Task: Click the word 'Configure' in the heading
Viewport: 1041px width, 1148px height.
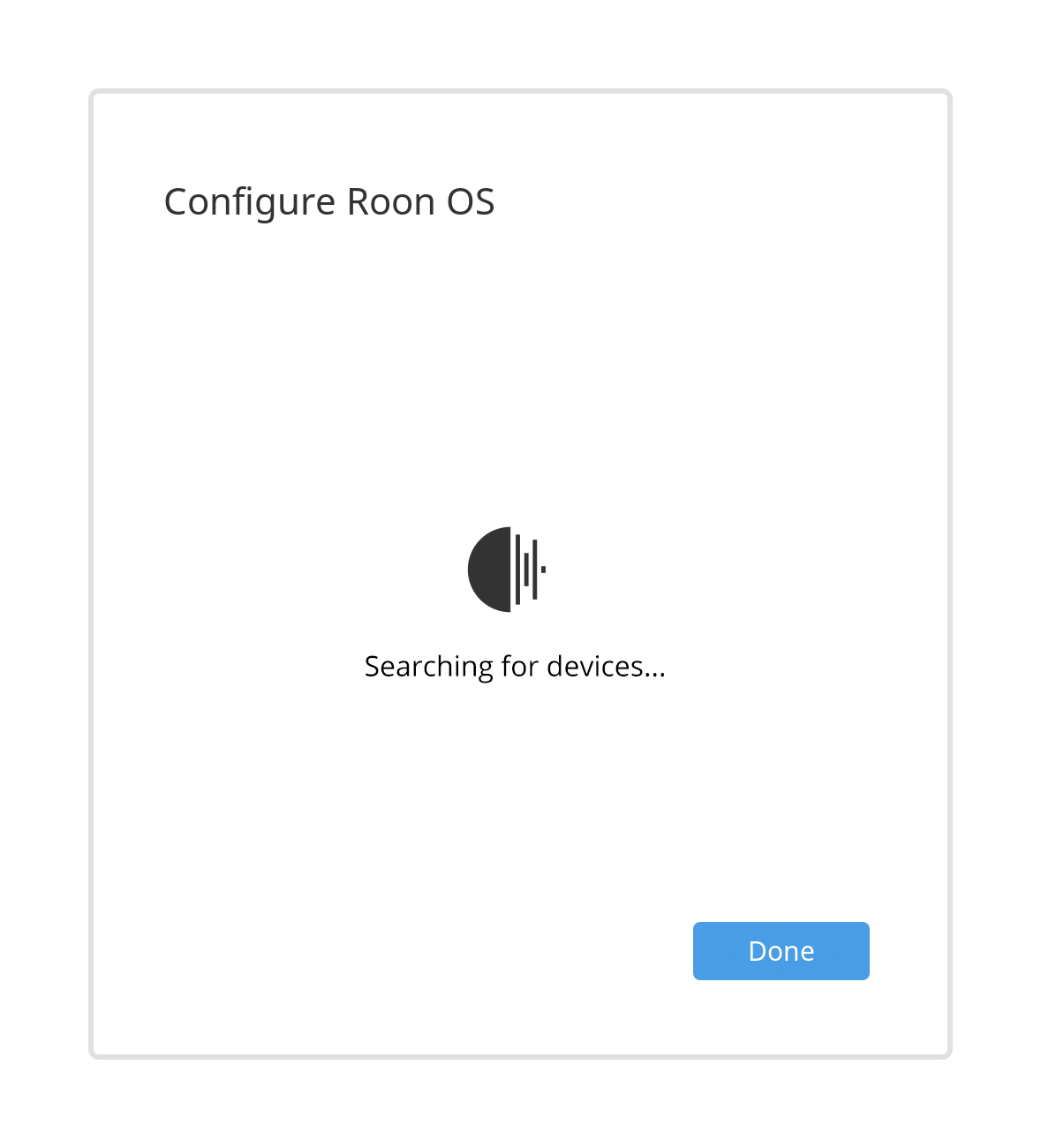Action: tap(250, 203)
